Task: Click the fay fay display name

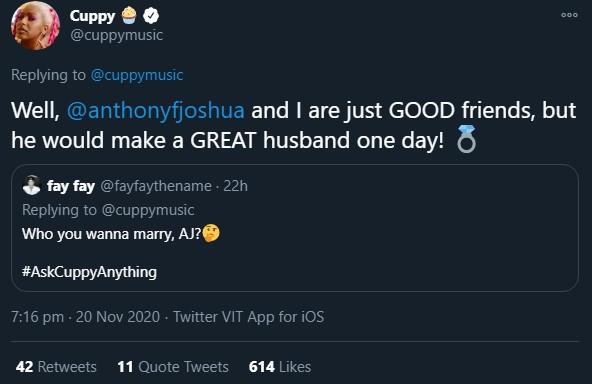Action: point(71,186)
